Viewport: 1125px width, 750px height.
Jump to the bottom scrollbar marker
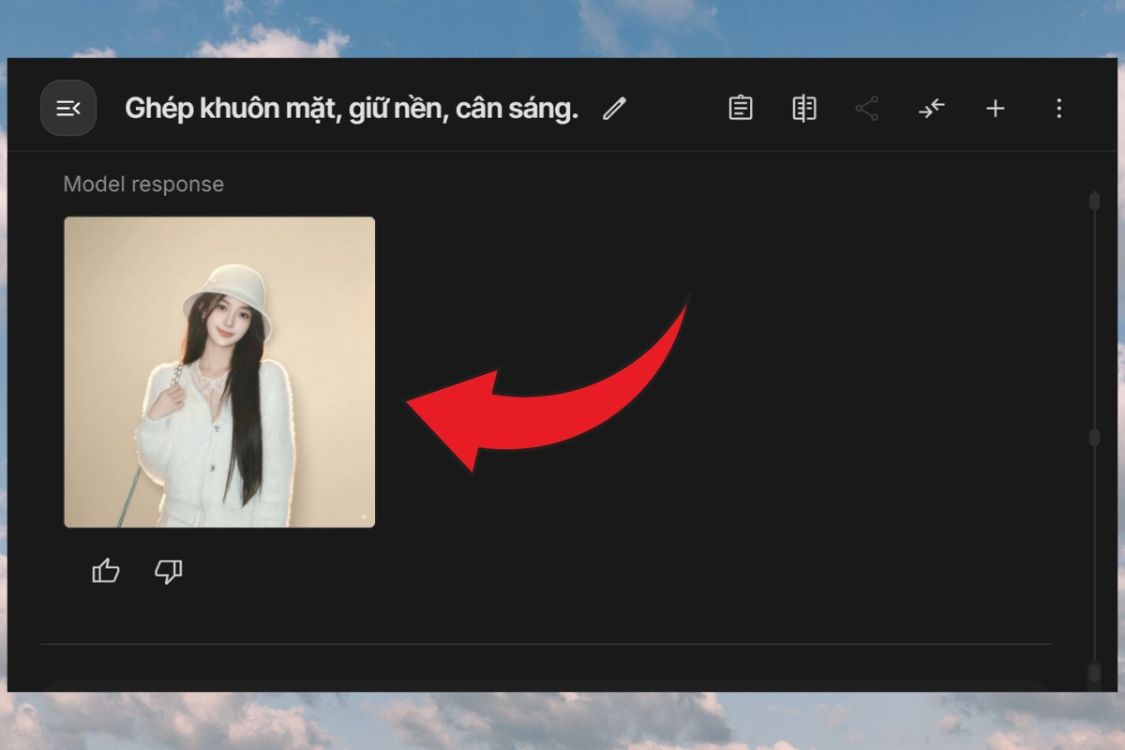click(x=1094, y=671)
